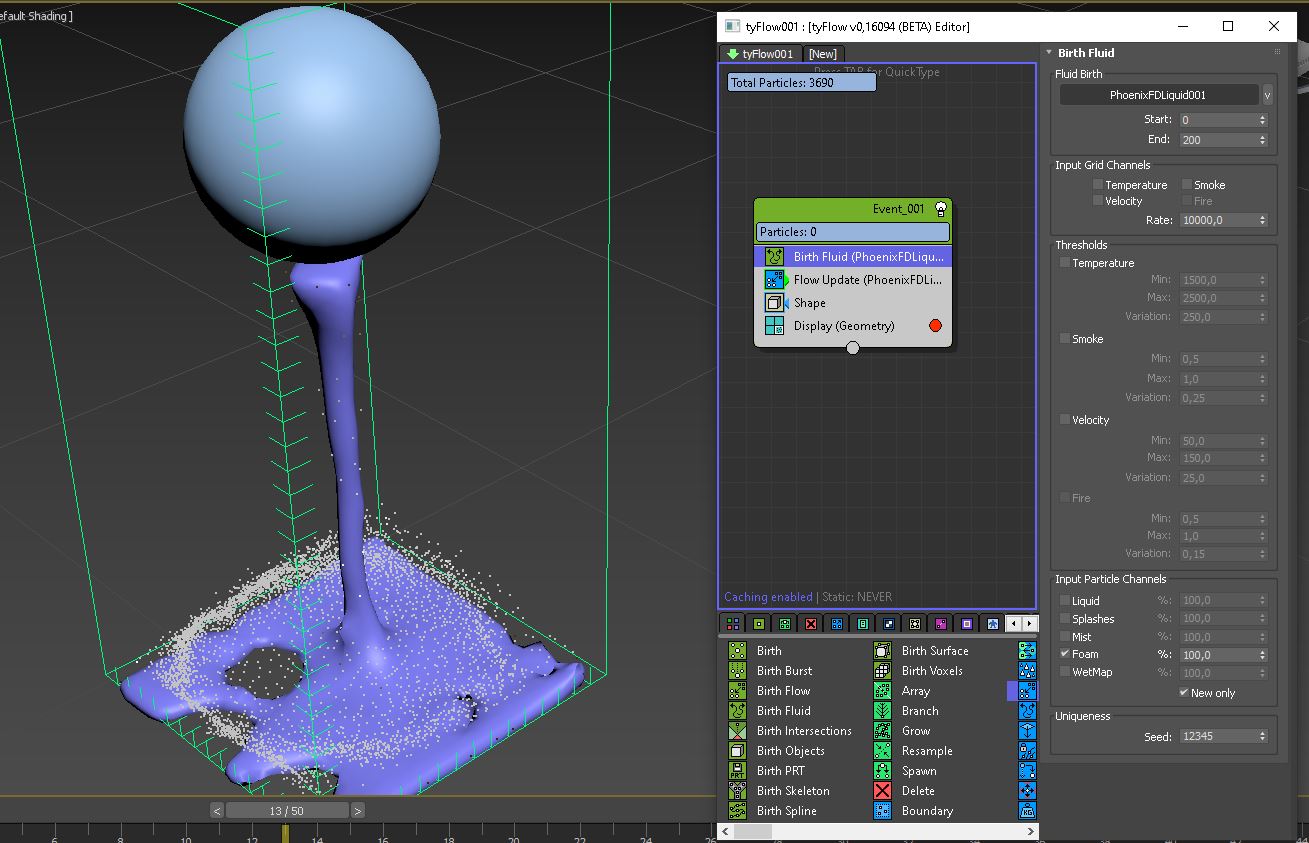Pick the Birth PRT operator icon
This screenshot has height=843, width=1309.
click(x=737, y=771)
